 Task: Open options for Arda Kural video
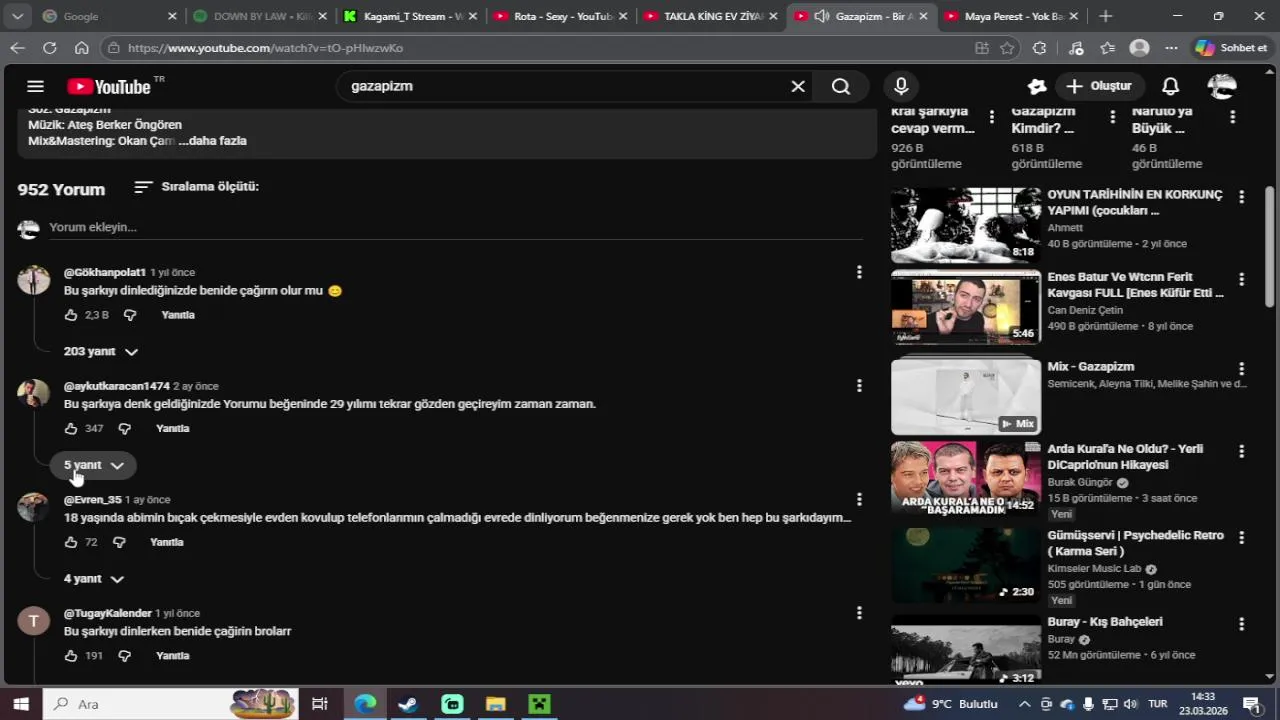[1242, 451]
